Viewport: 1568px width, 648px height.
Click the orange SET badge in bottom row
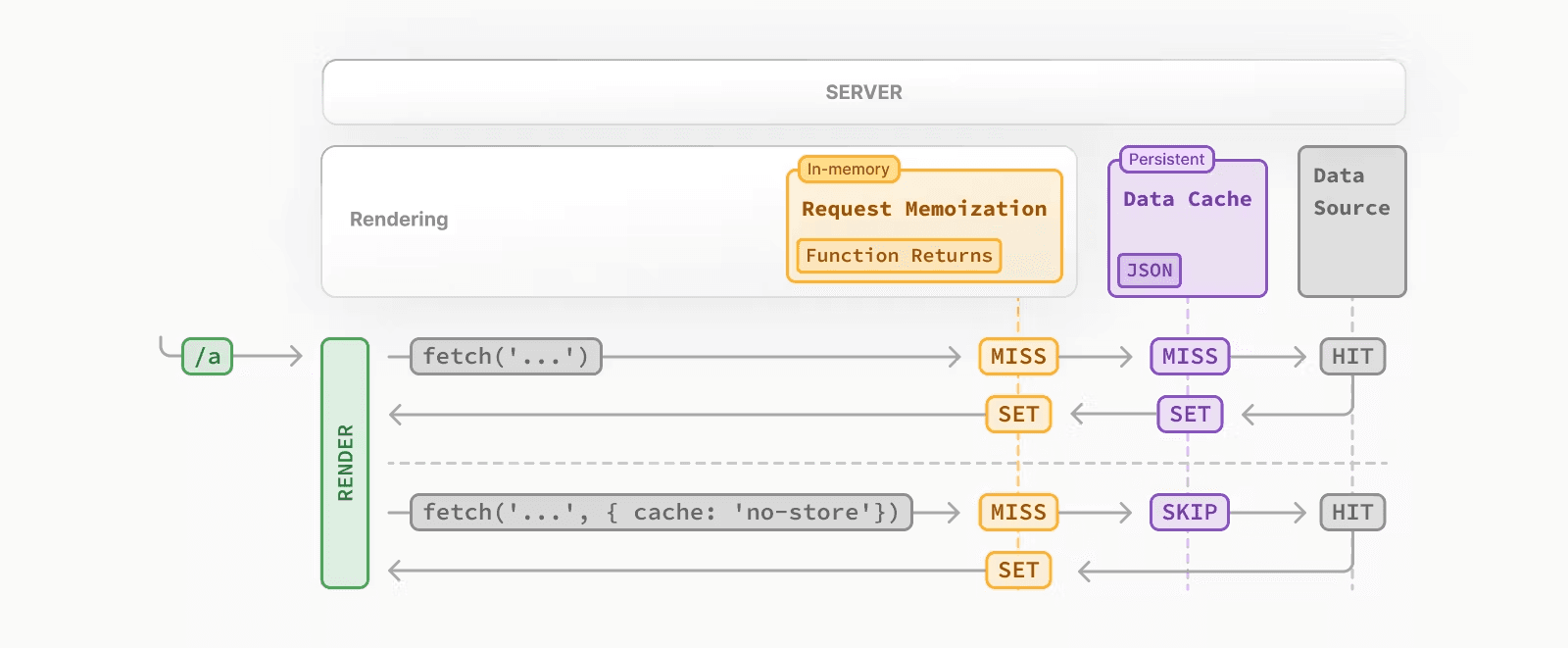tap(1018, 571)
